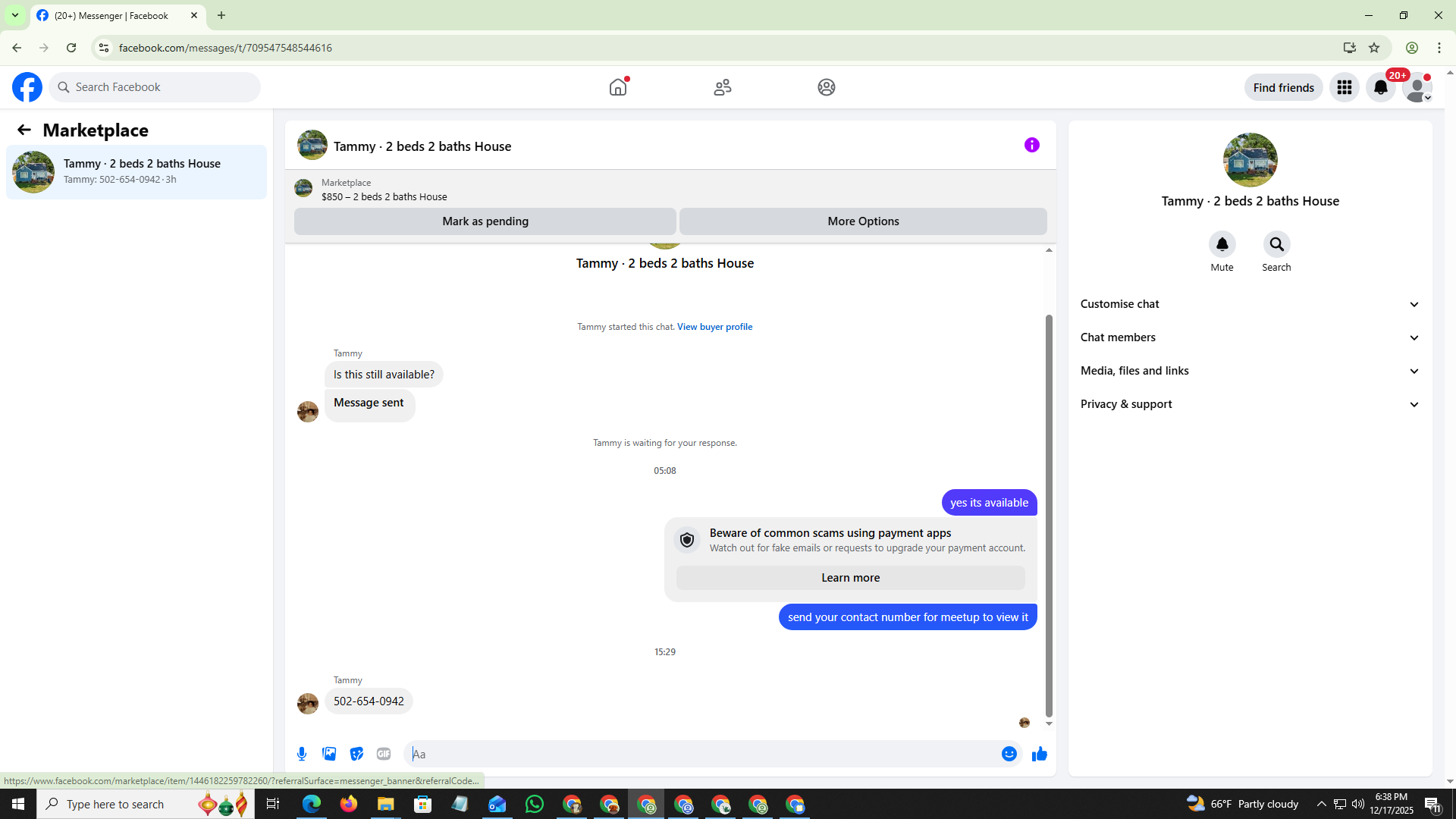This screenshot has height=819, width=1456.
Task: Toggle the conversation information panel icon
Action: point(1031,145)
